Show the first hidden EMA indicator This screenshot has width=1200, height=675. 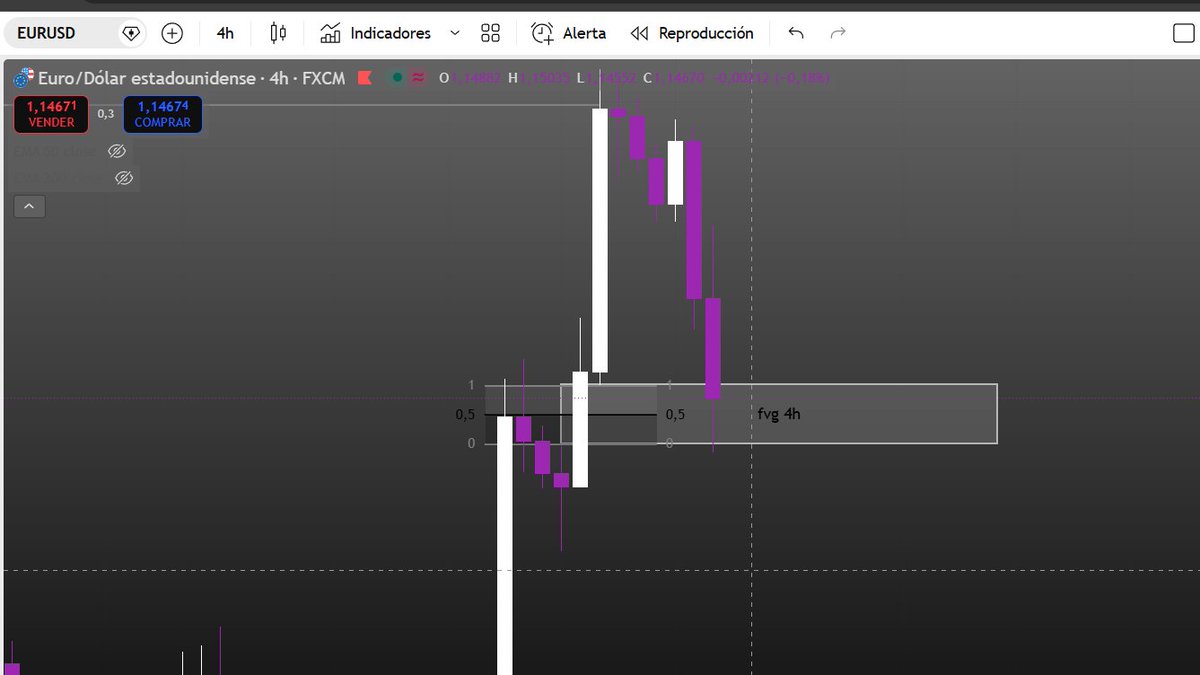pos(117,151)
